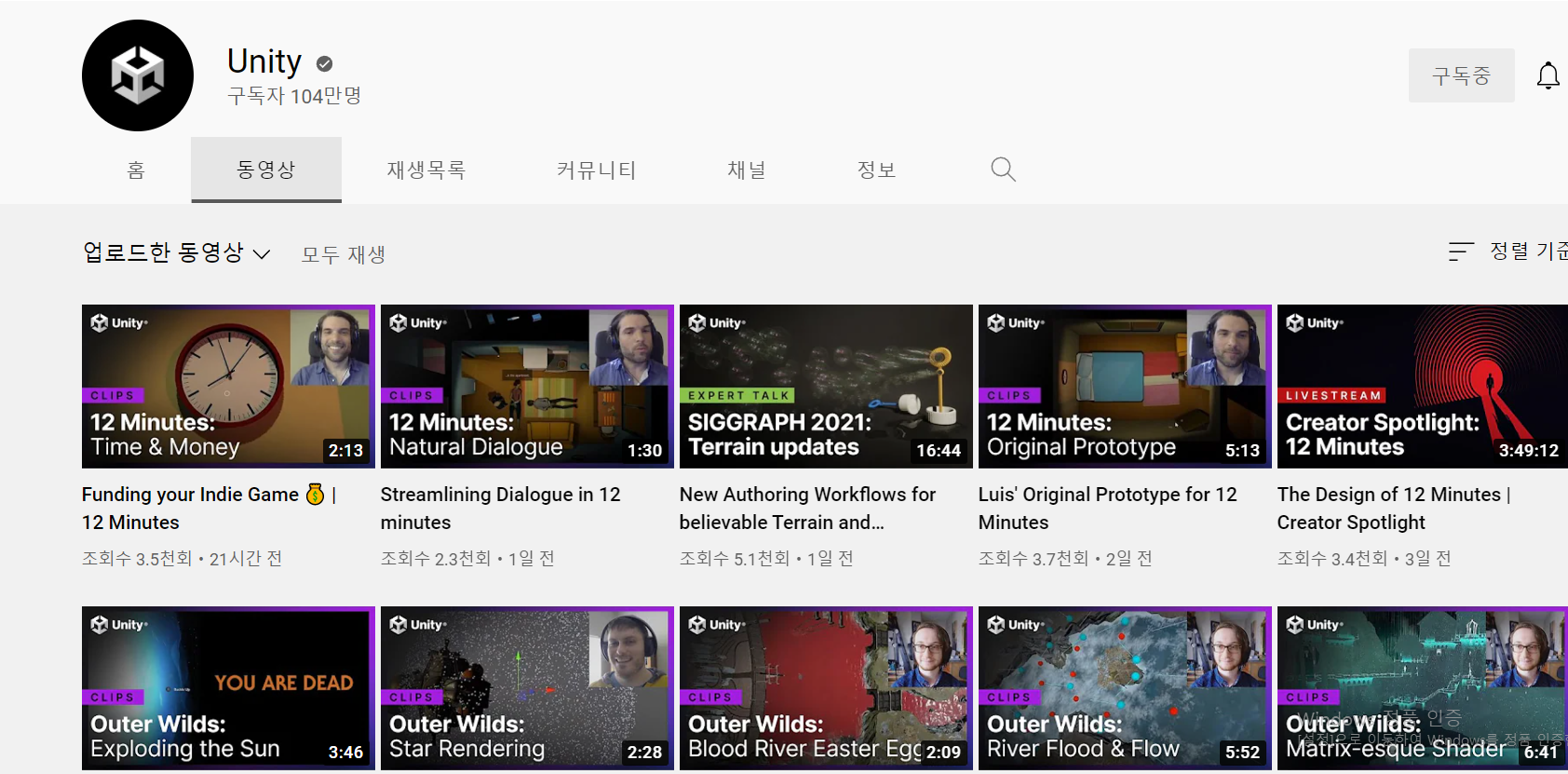Open Creator Spotlight: 12 Minutes livestream thumbnail
The image size is (1568, 774).
tap(1423, 387)
